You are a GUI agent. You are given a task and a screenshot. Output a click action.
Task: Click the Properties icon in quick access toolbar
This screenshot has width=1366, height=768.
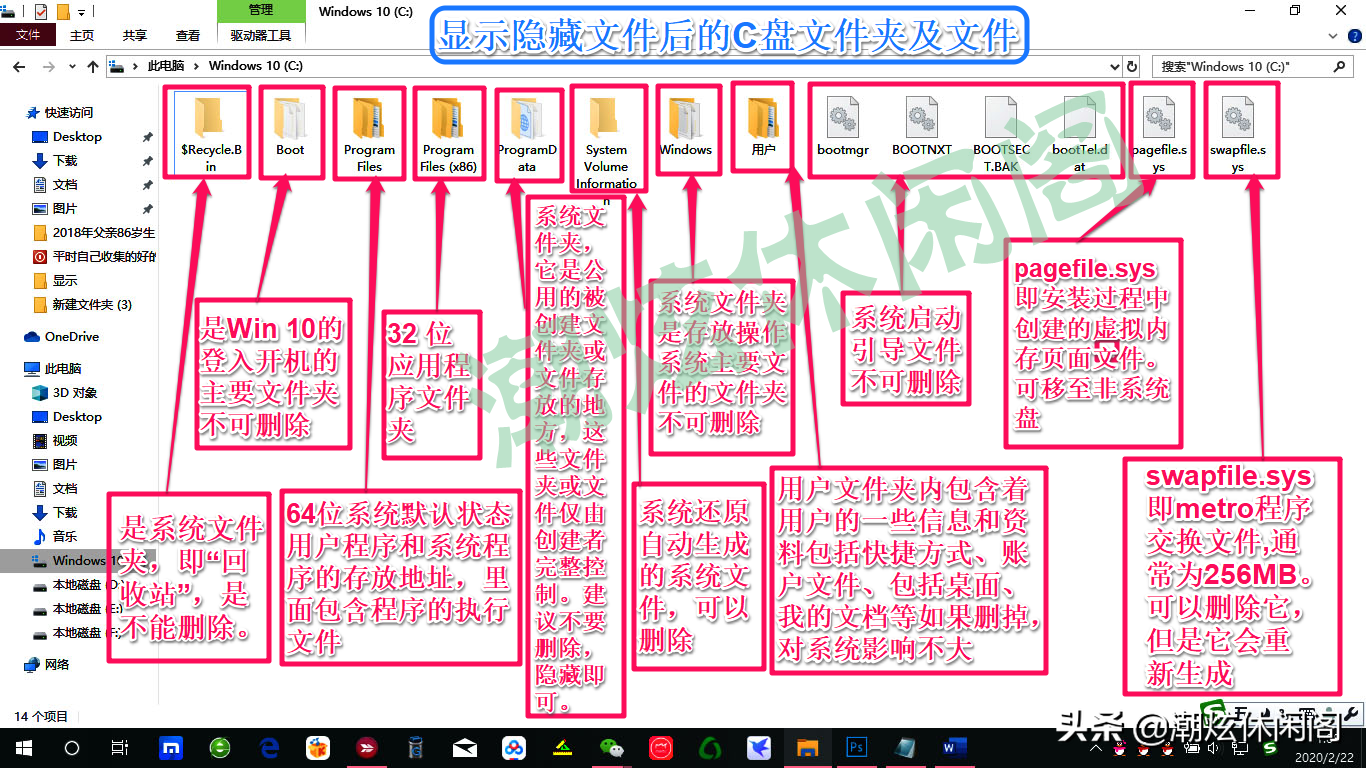coord(41,12)
